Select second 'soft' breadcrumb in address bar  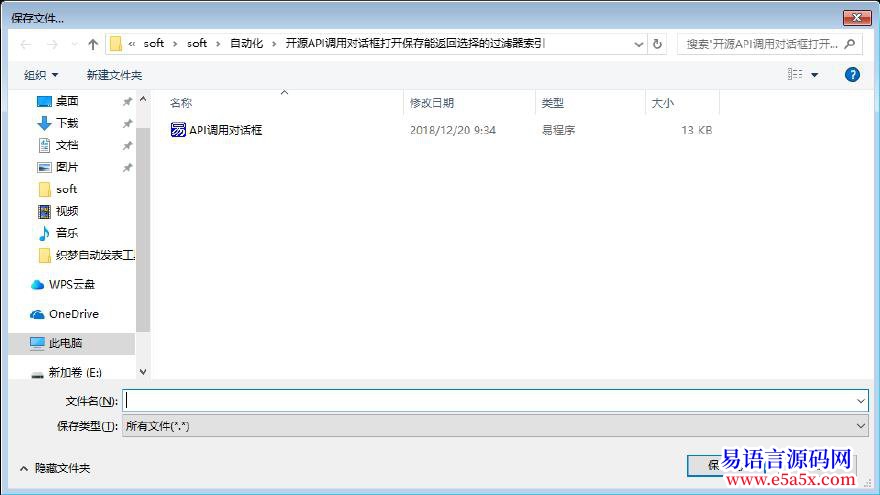tap(197, 43)
